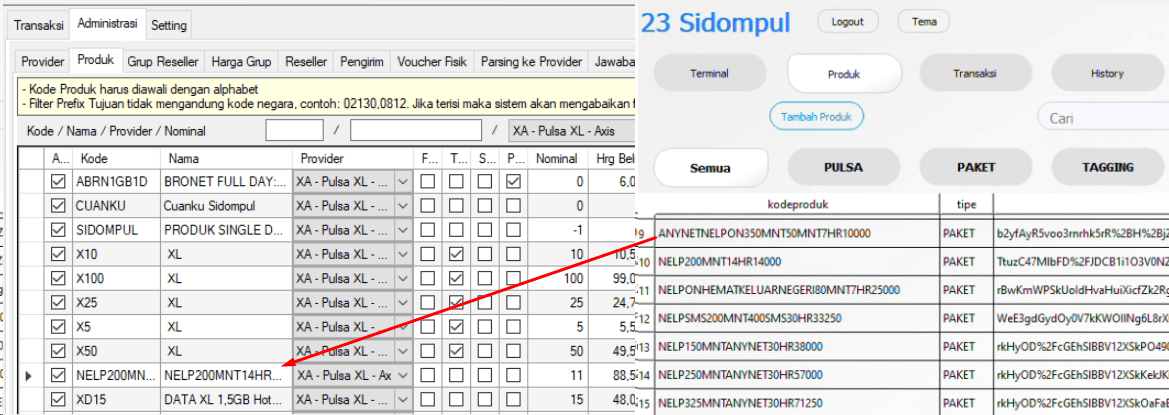Toggle the T column checkbox in X10 row

pos(456,254)
